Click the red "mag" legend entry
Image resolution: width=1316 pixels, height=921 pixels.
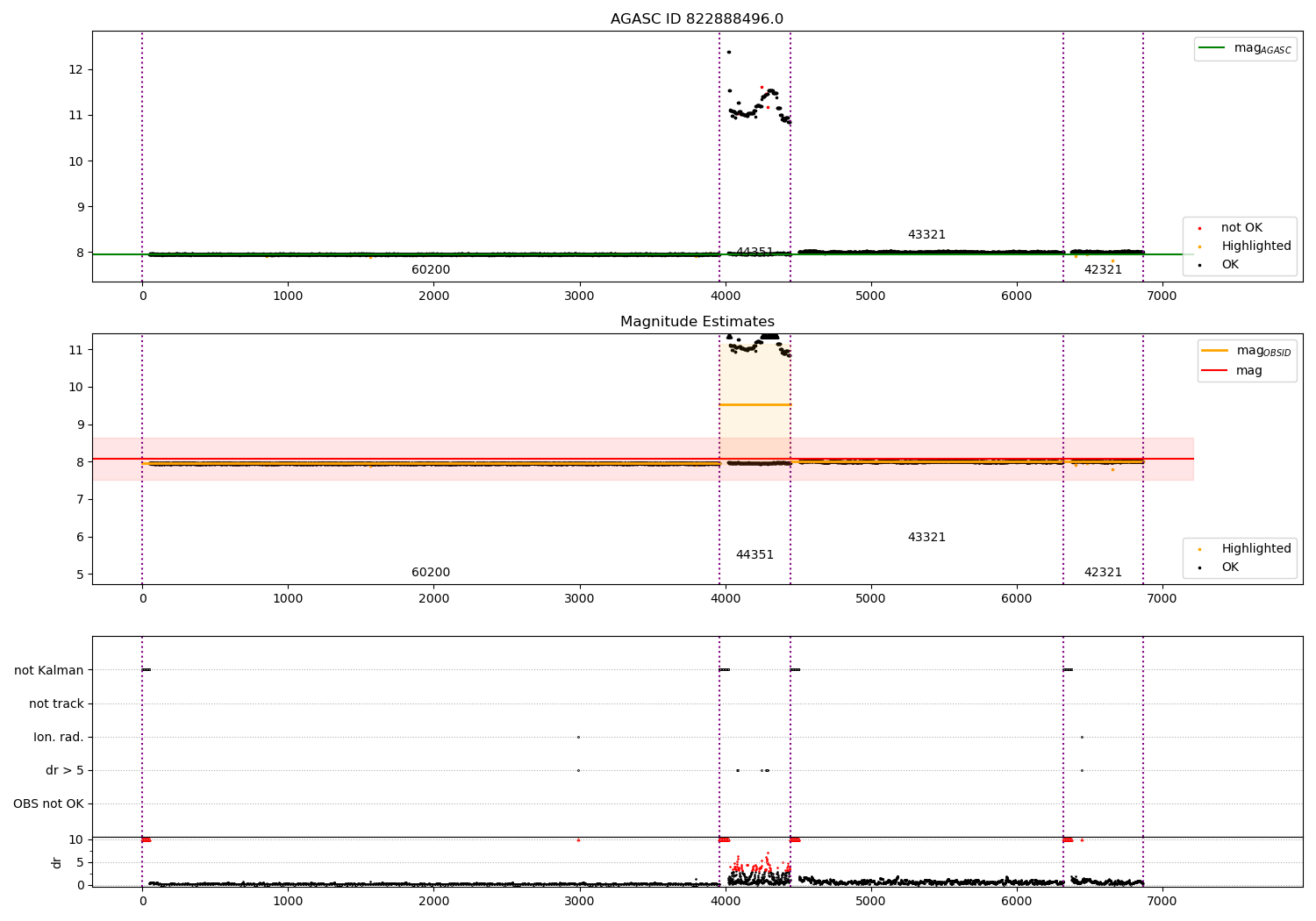pos(1233,371)
